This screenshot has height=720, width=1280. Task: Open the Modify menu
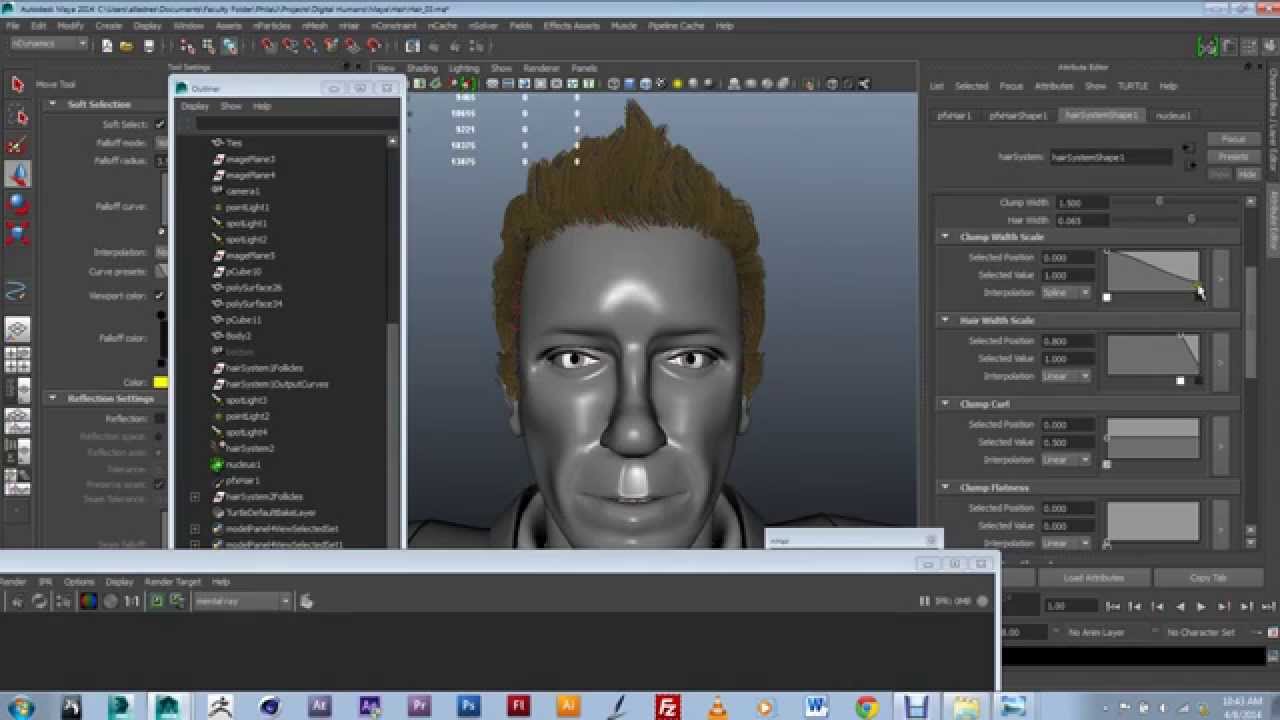click(70, 26)
